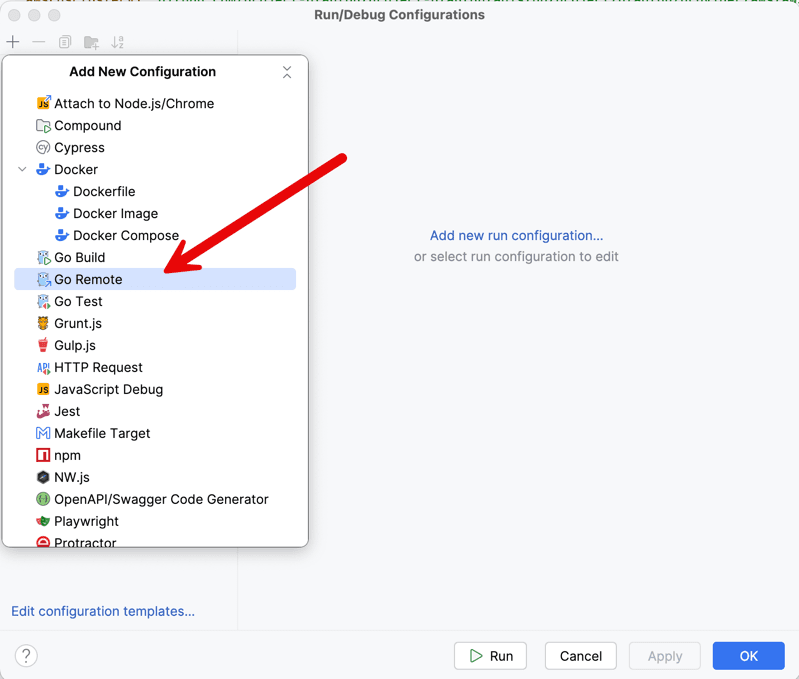Viewport: 799px width, 679px height.
Task: Select Protractor at the list bottom
Action: click(x=155, y=540)
